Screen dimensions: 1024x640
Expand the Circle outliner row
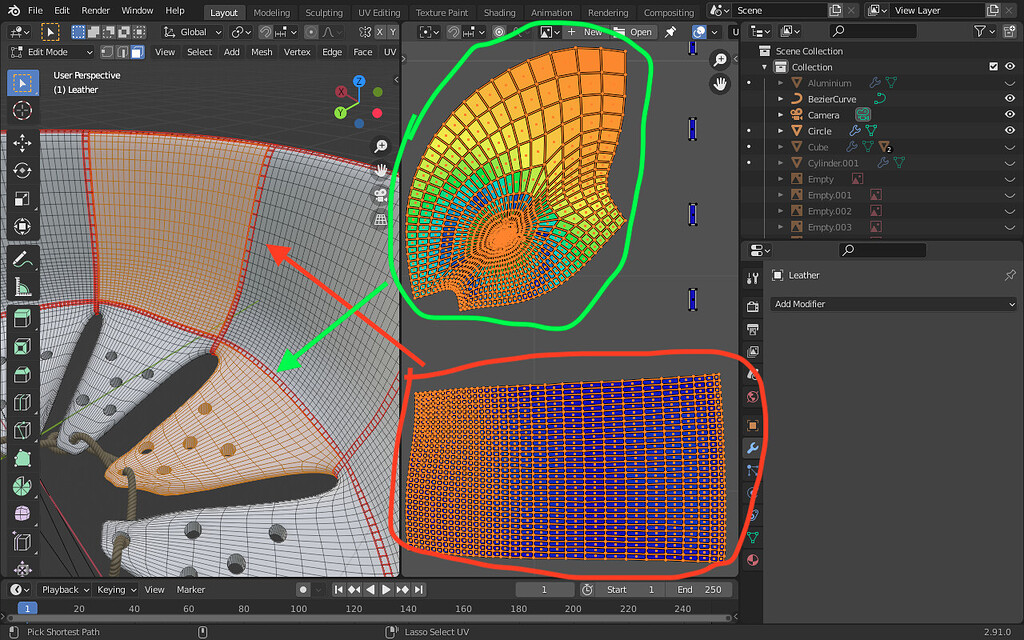780,131
